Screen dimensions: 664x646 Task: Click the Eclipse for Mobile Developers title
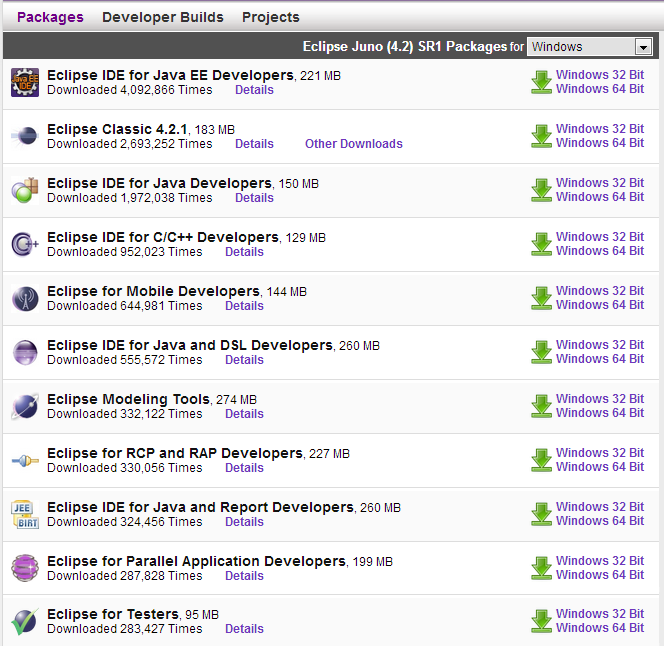point(153,291)
